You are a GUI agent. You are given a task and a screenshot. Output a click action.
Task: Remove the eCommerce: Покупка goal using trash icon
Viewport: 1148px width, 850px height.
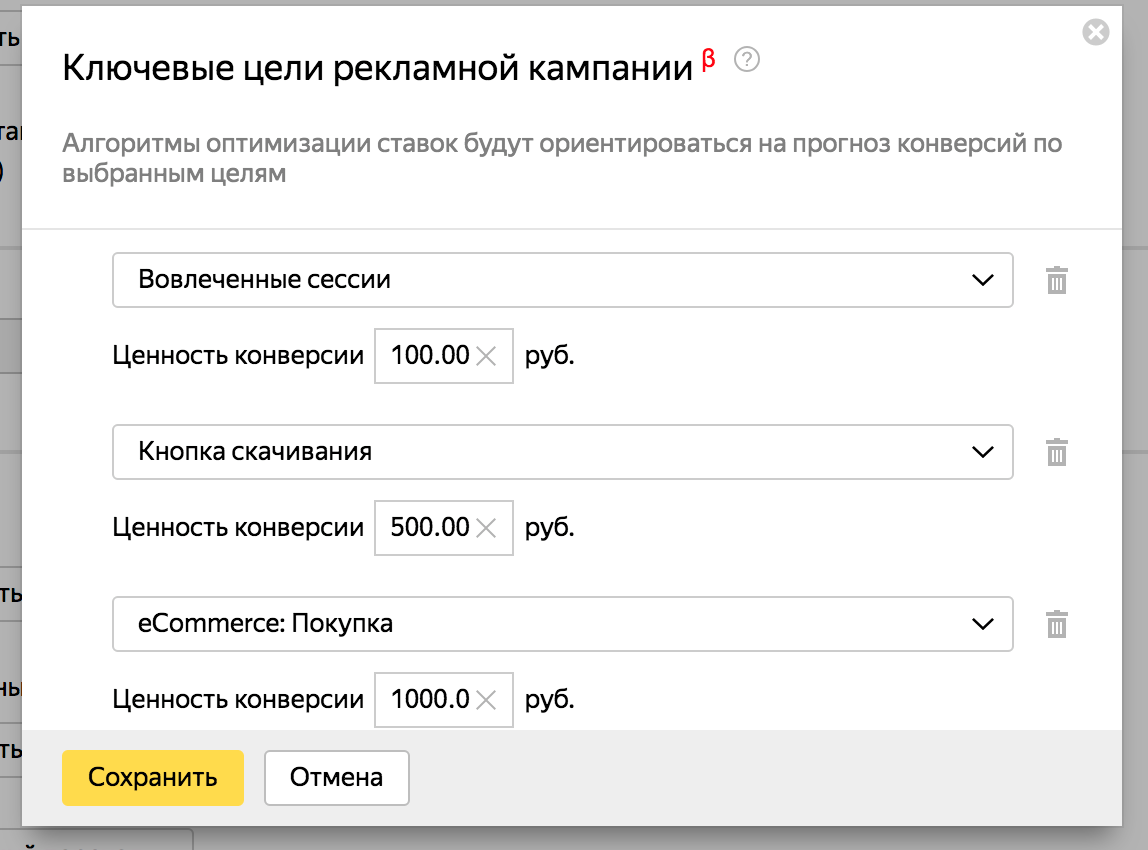[1057, 624]
